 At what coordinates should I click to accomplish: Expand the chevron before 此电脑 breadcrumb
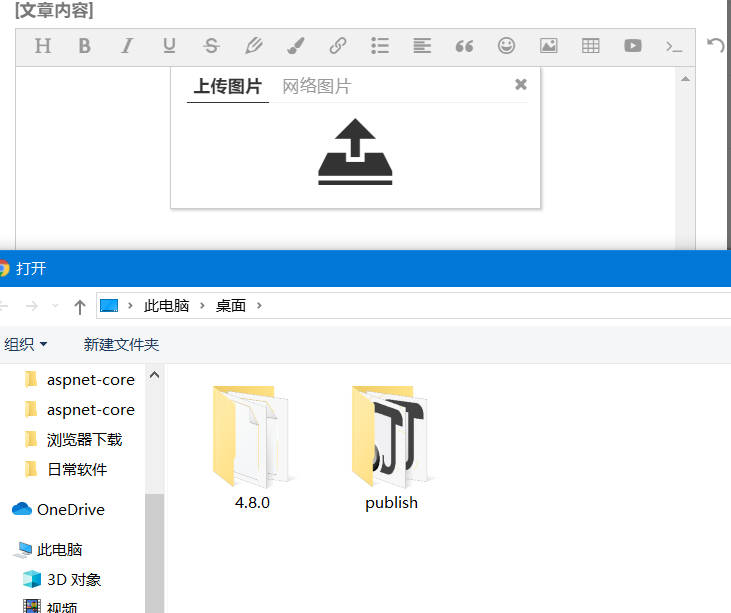tap(131, 306)
